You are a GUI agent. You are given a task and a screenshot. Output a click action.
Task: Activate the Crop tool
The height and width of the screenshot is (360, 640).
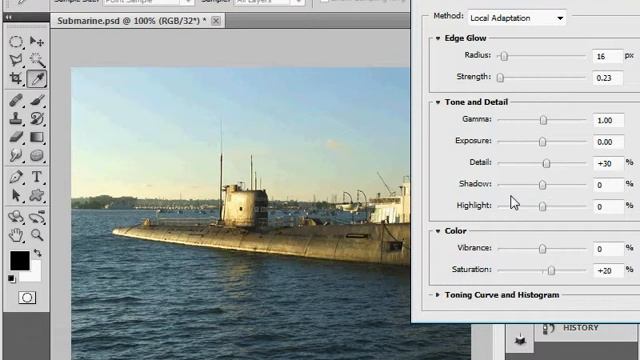[16, 78]
